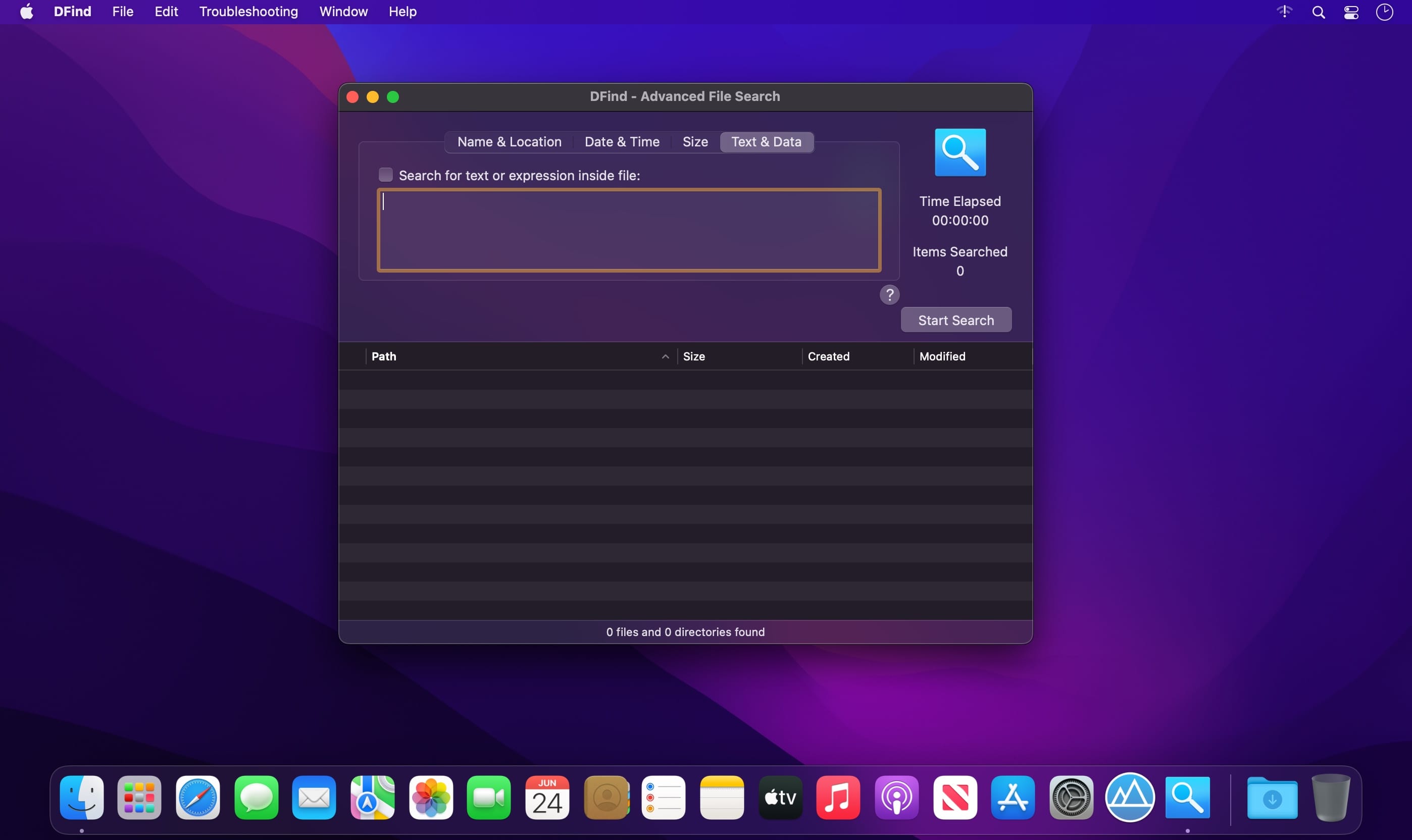Open Maps from the dock
The width and height of the screenshot is (1412, 840).
[x=373, y=798]
